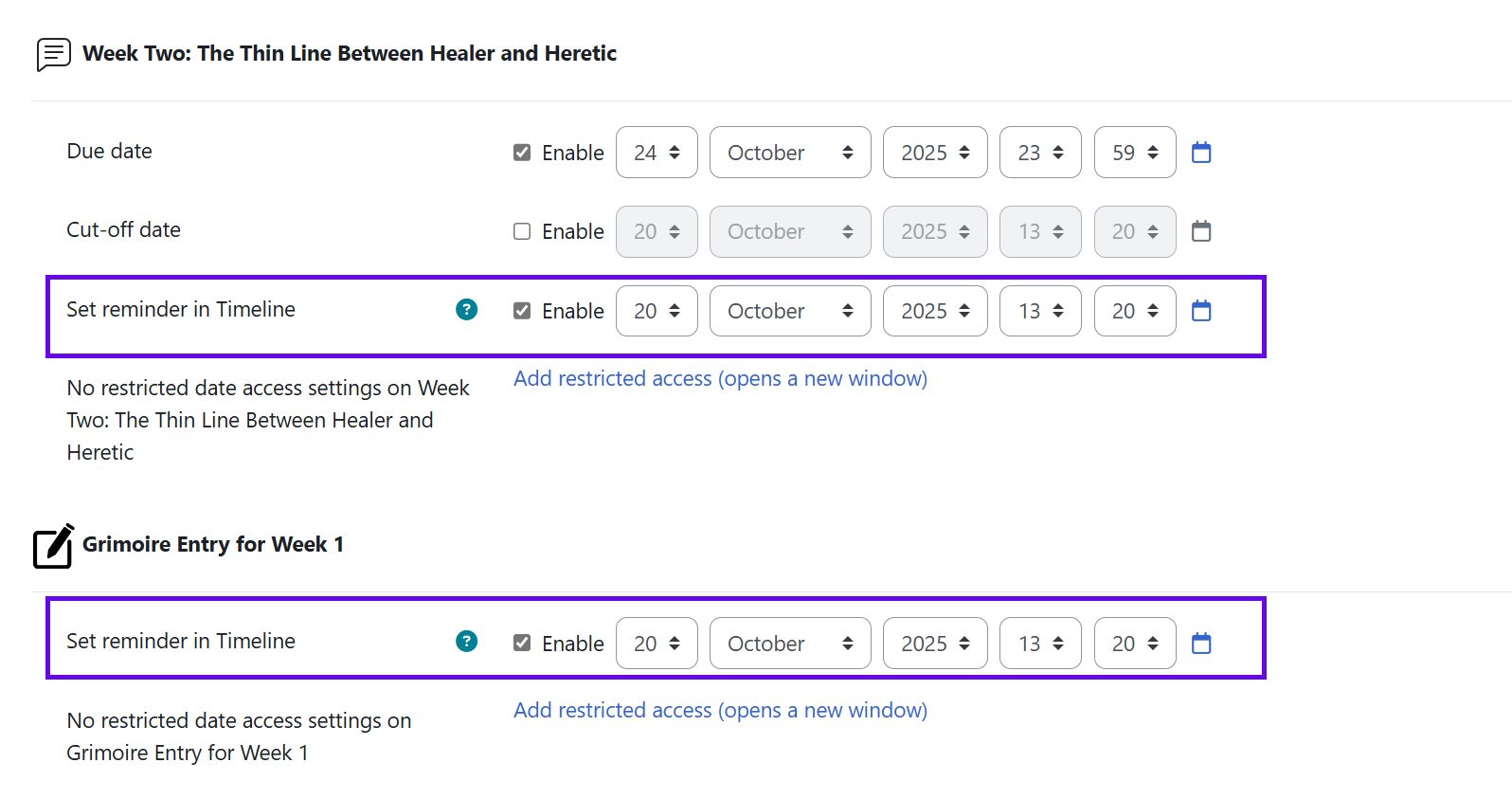Open the year dropdown for the Week Two reminder
This screenshot has width=1512, height=799.
[x=935, y=310]
